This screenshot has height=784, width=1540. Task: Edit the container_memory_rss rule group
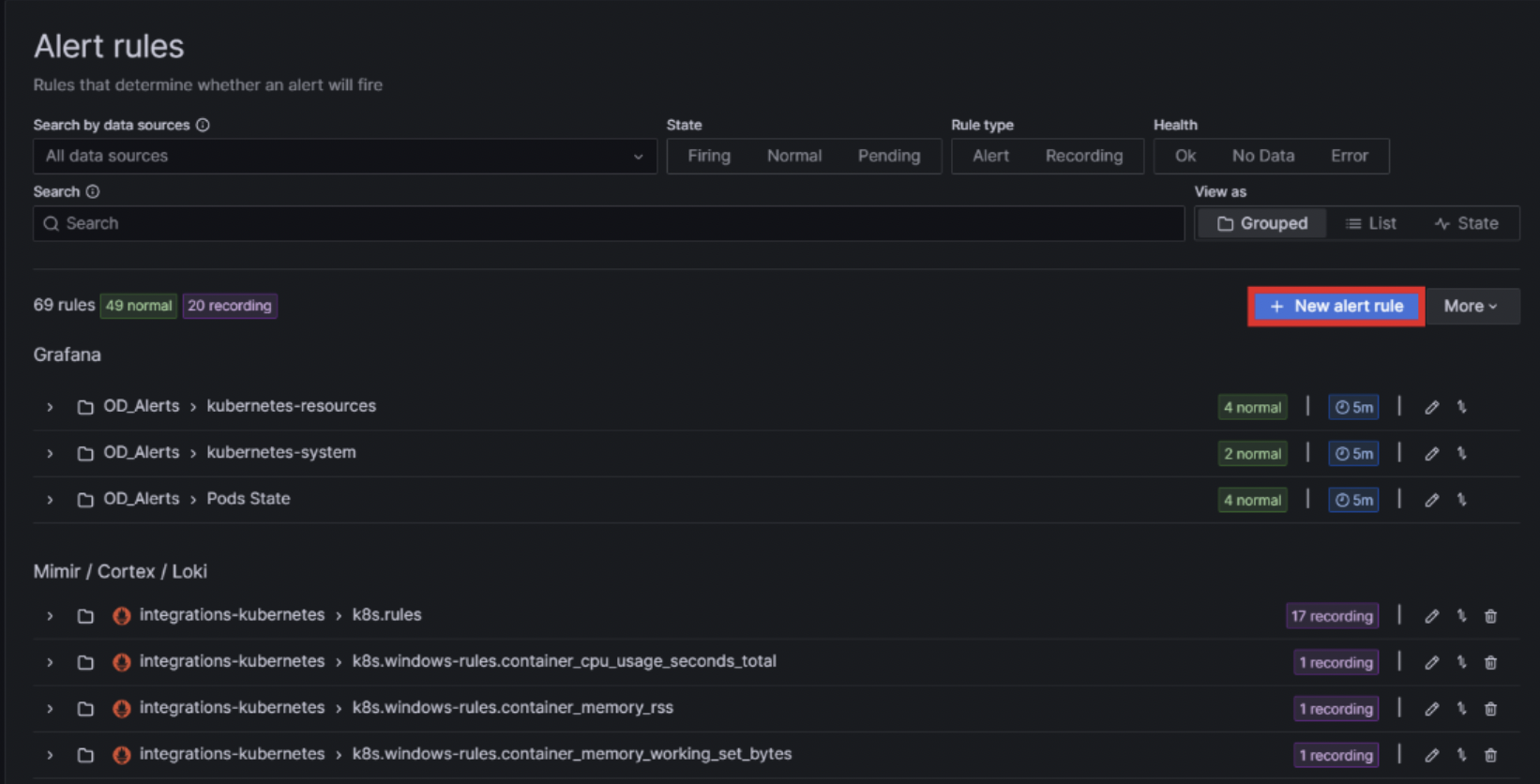tap(1431, 709)
